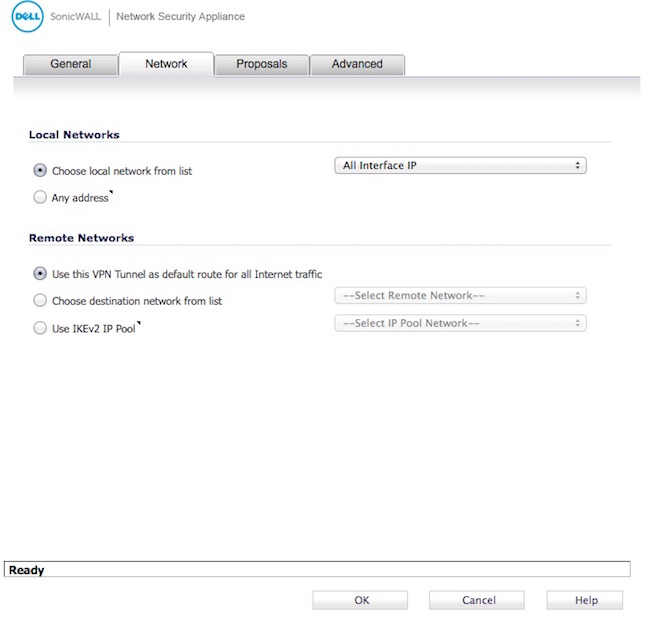Click the OK button
The width and height of the screenshot is (647, 624).
[x=360, y=600]
